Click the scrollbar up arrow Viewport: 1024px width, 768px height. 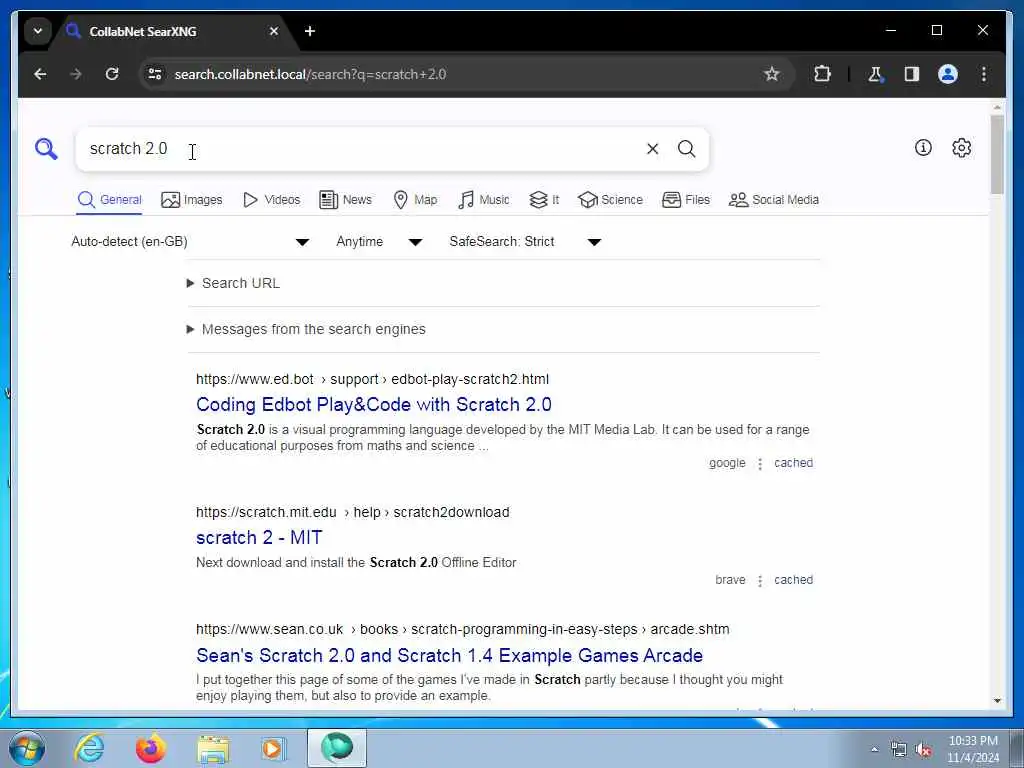point(997,106)
